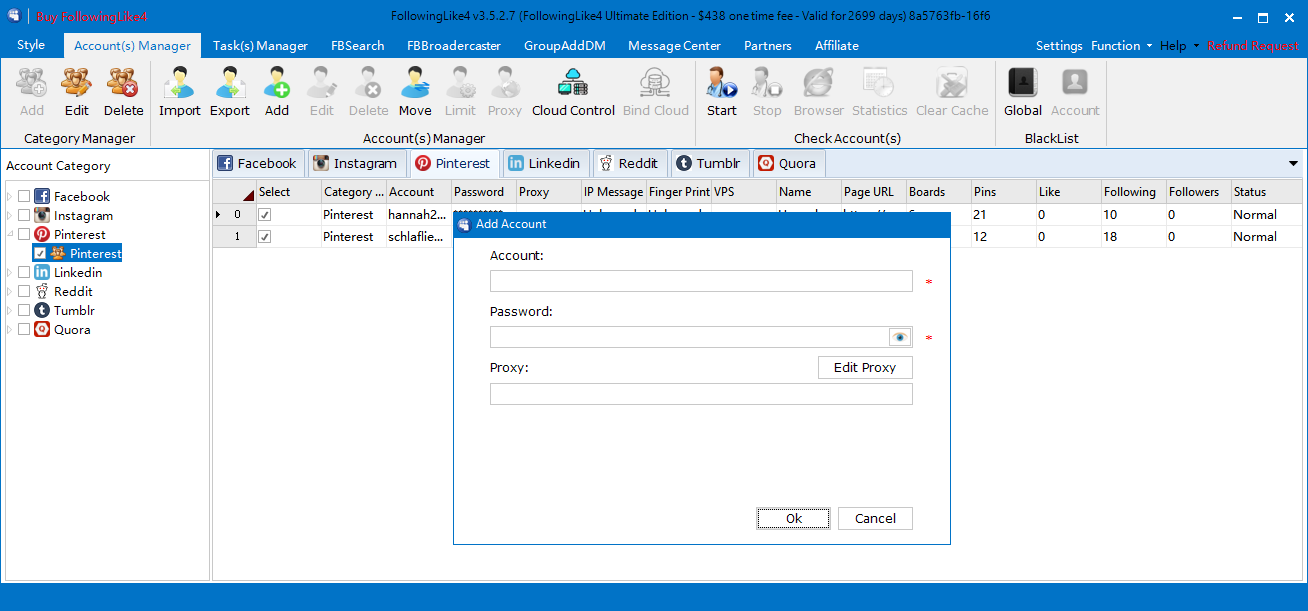This screenshot has height=611, width=1308.
Task: Tick the Quora category checkbox
Action: [24, 330]
